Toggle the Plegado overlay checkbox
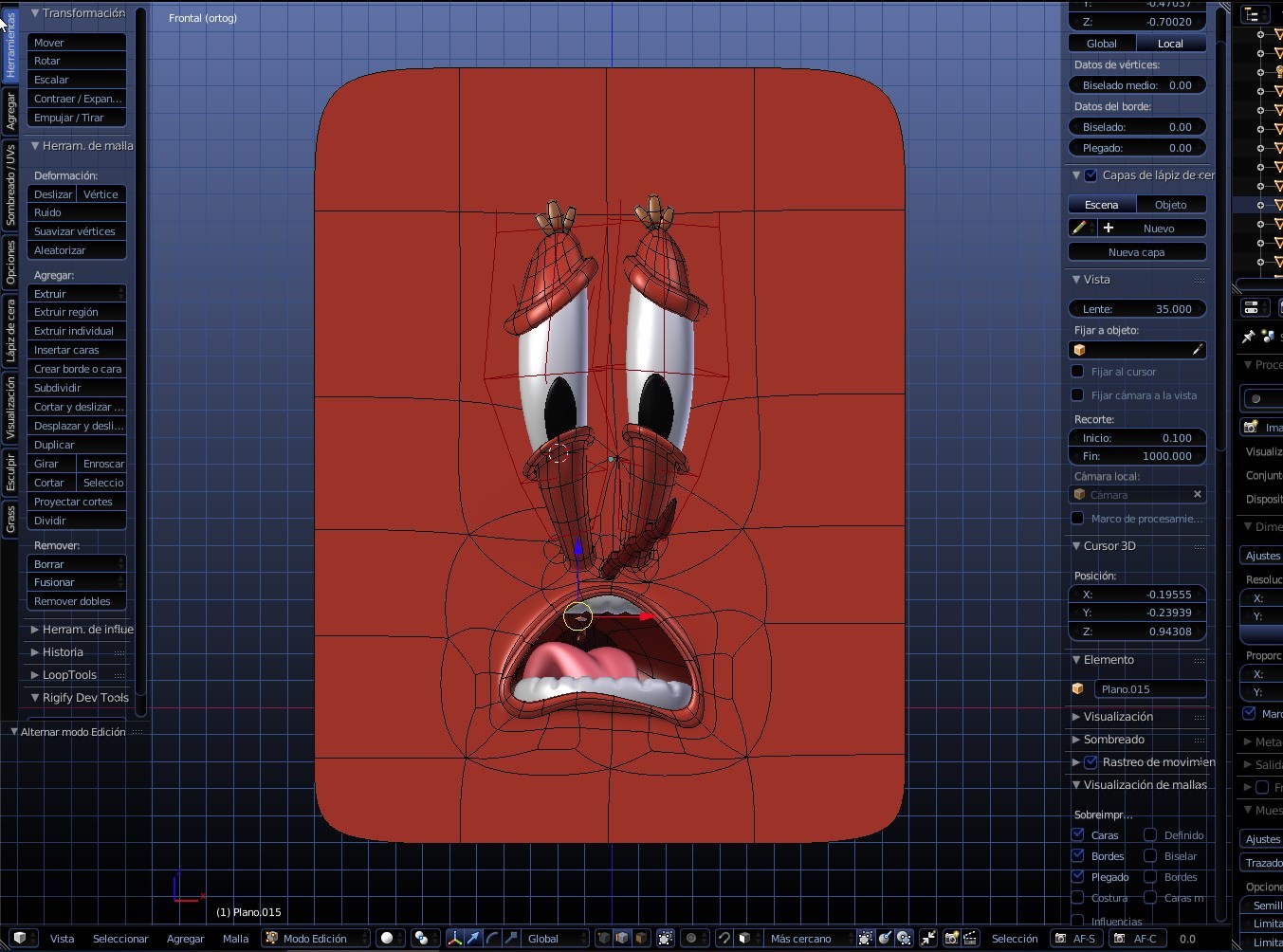The height and width of the screenshot is (952, 1283). (1077, 876)
